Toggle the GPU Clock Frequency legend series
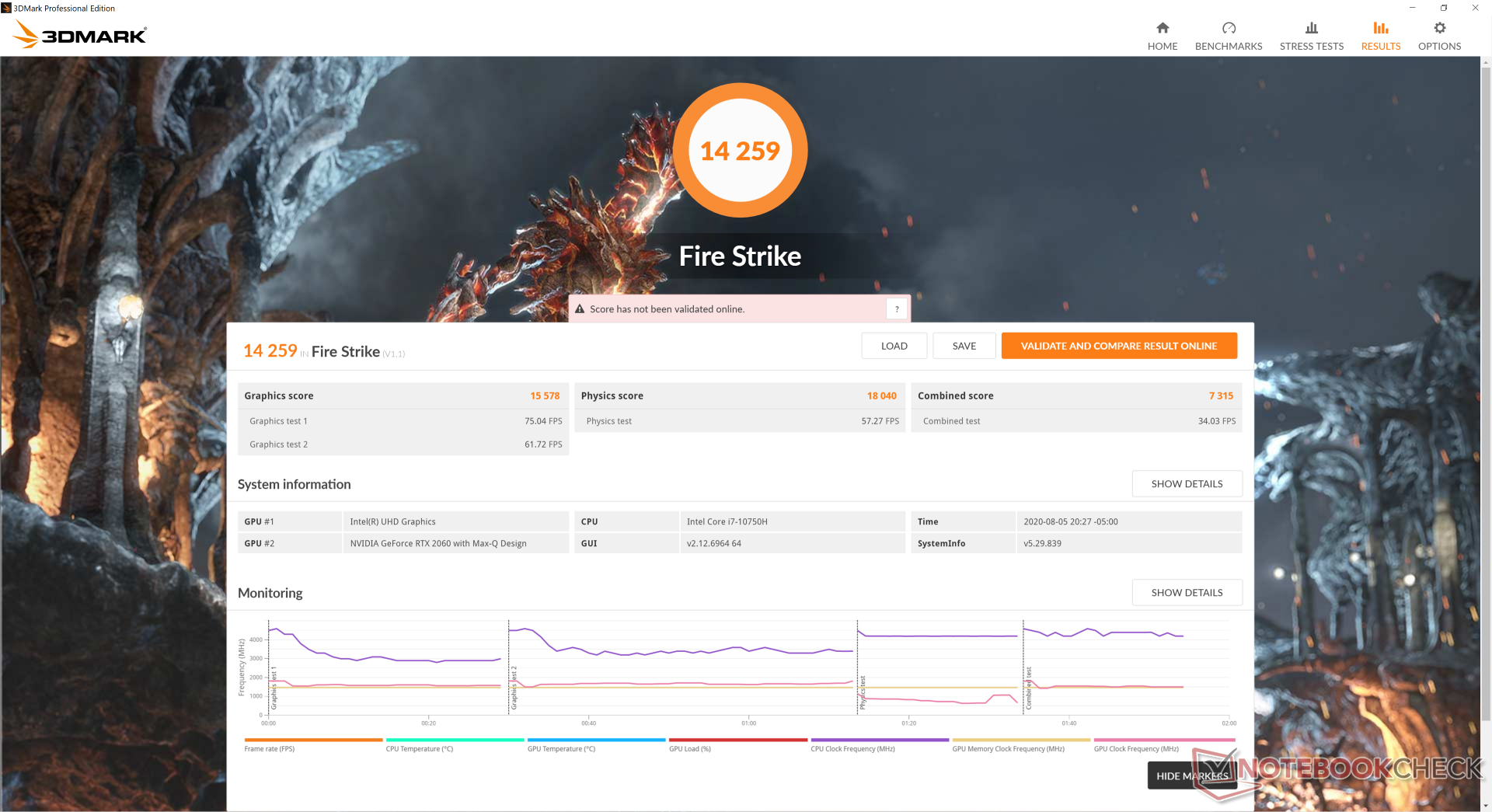 point(1163,745)
